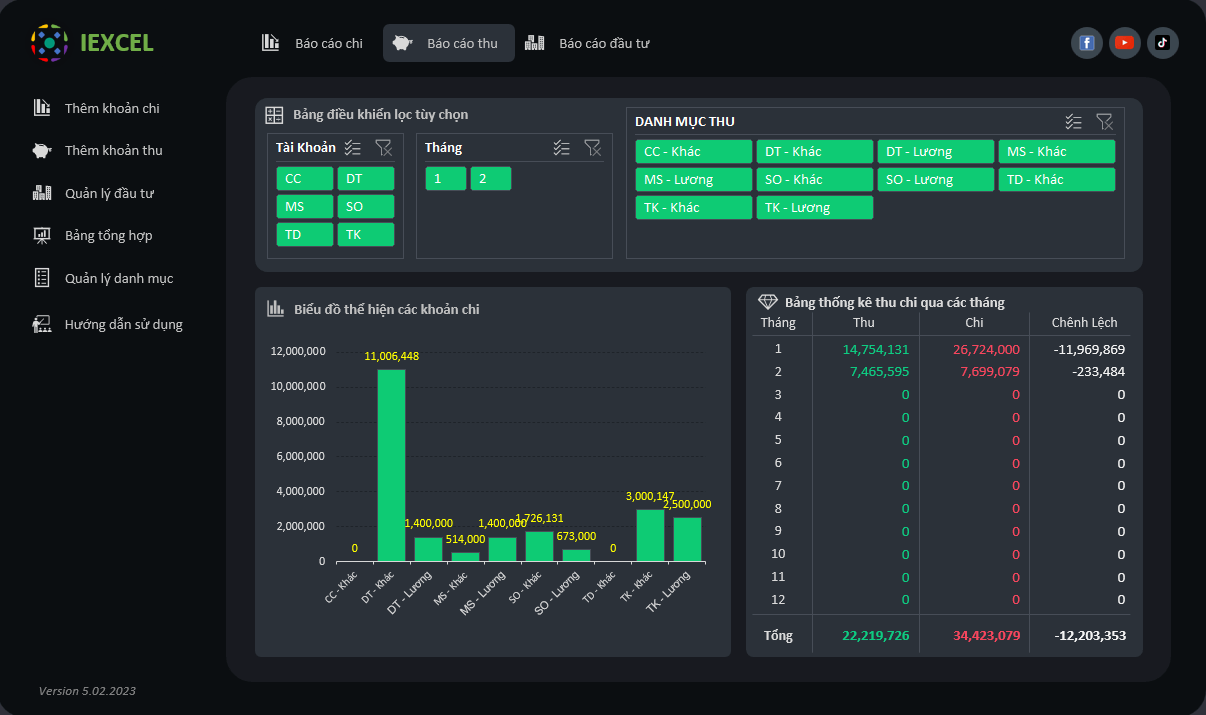Click the diamond icon beside Bảng thống kê
The width and height of the screenshot is (1206, 715).
coord(768,302)
